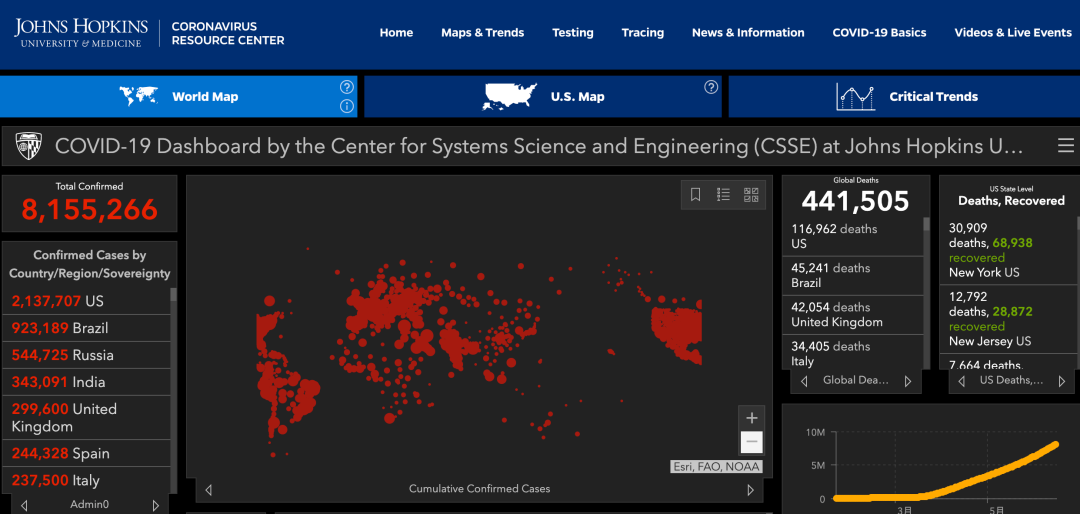Screen dimensions: 1080x514
Task: Click the Esri, FAO, NOAA attribution
Action: (717, 467)
